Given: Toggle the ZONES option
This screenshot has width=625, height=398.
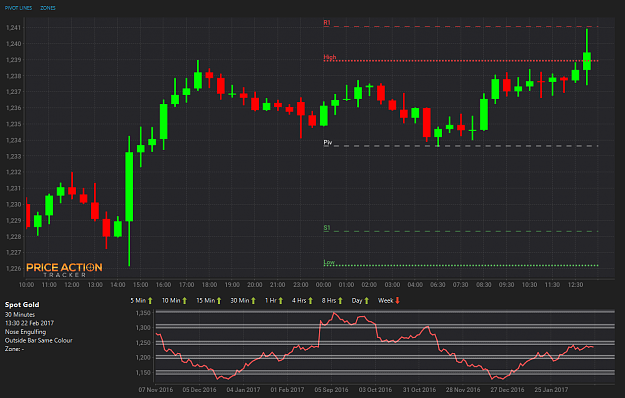Looking at the screenshot, I should coord(48,8).
